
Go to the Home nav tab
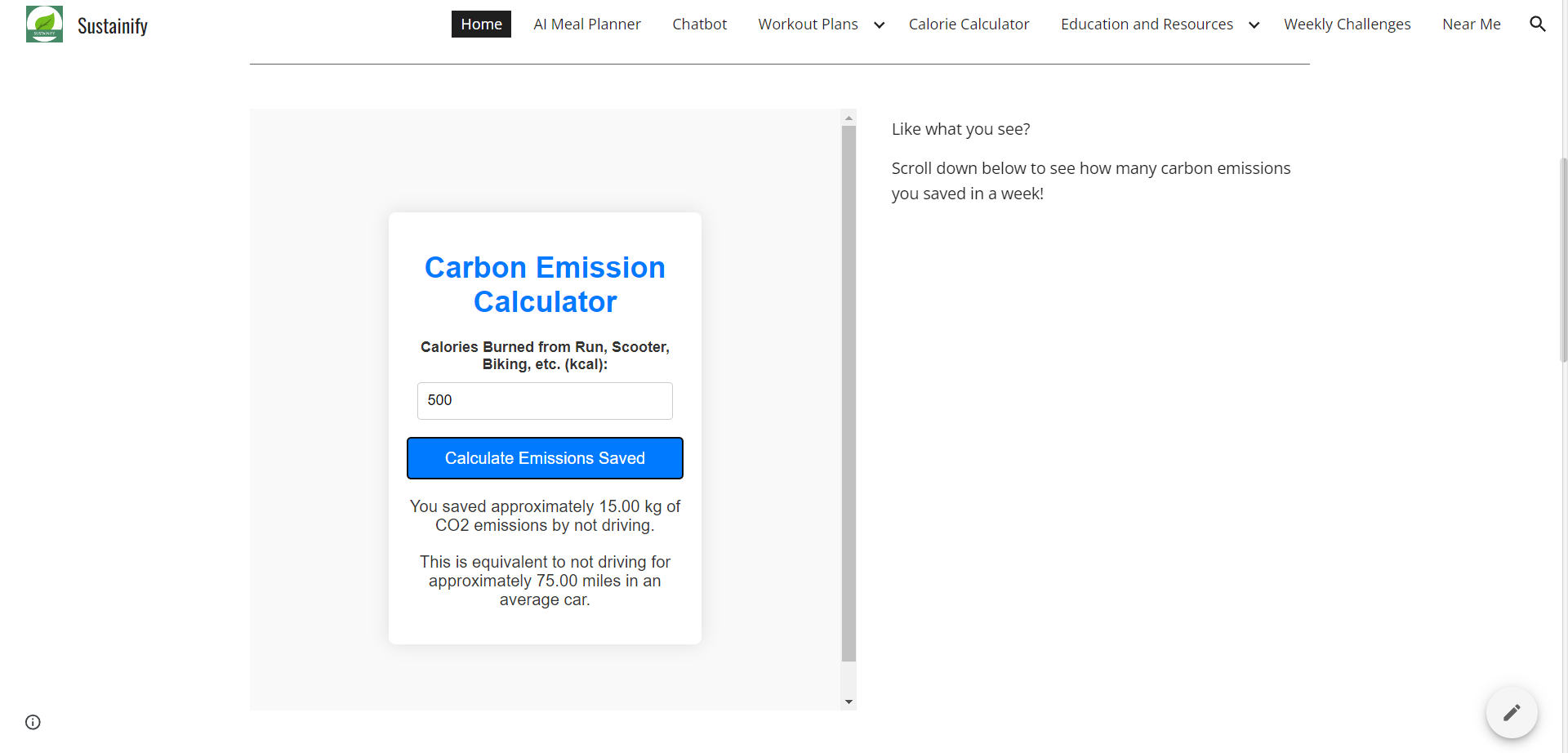481,25
